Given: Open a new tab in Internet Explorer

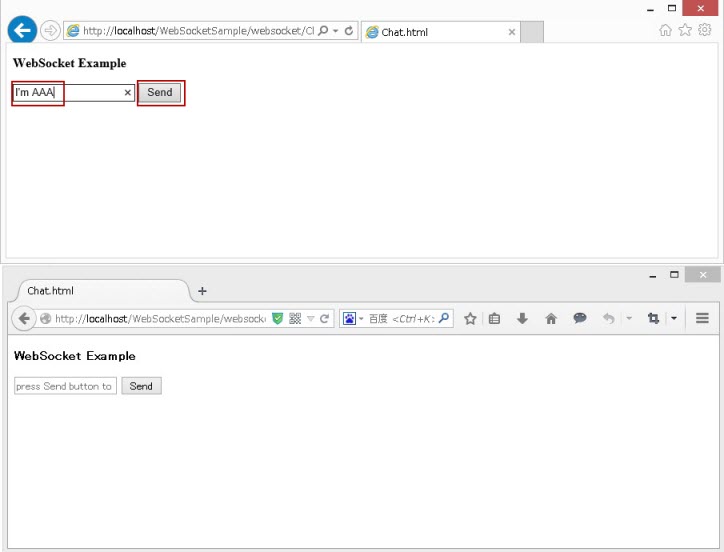Looking at the screenshot, I should [532, 32].
